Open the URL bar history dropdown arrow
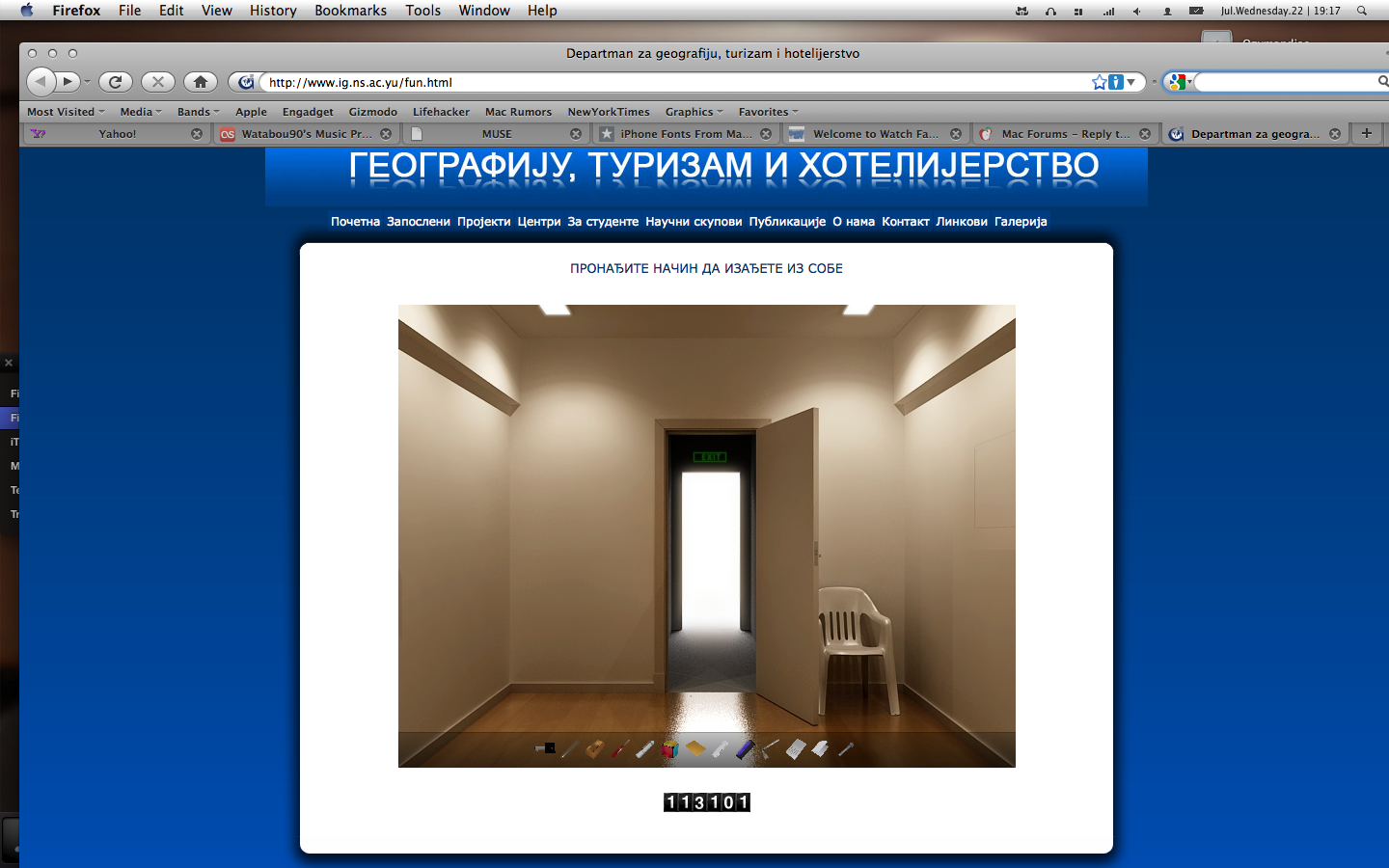 point(1131,82)
